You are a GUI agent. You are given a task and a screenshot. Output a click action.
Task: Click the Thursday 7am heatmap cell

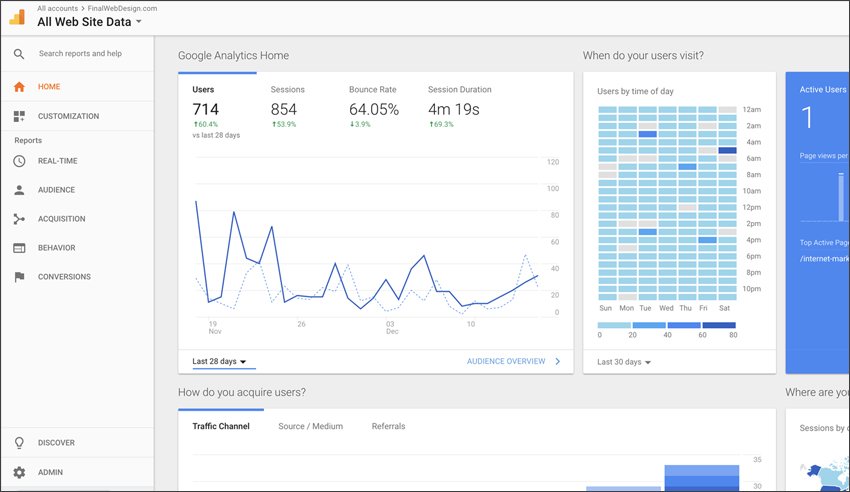(687, 166)
